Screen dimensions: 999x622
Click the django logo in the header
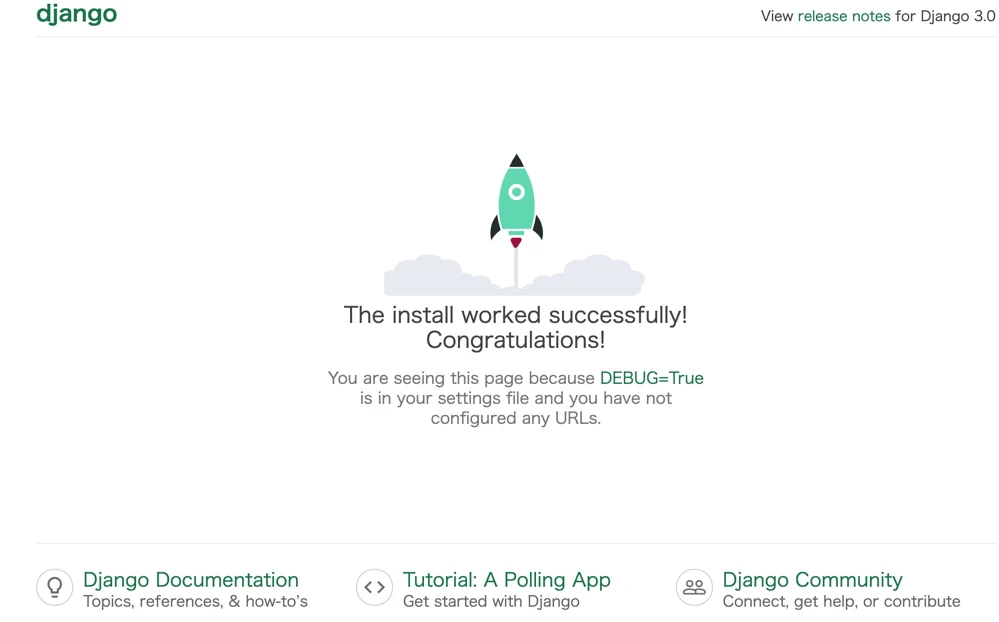(x=76, y=14)
